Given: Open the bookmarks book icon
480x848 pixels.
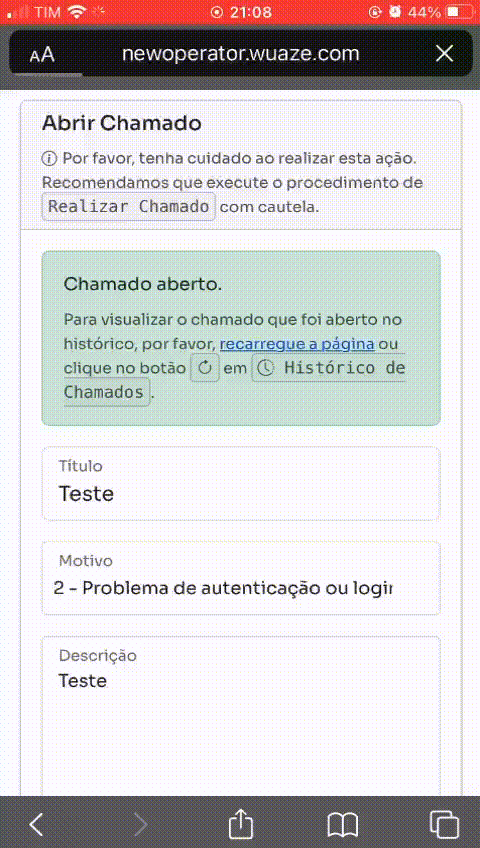Looking at the screenshot, I should [343, 825].
